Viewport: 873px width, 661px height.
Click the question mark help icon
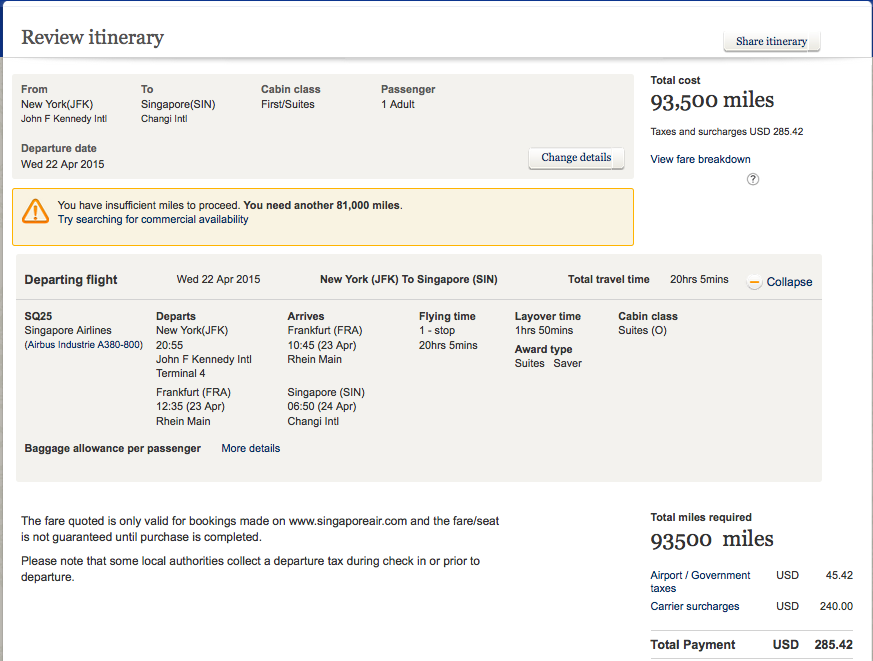point(753,179)
